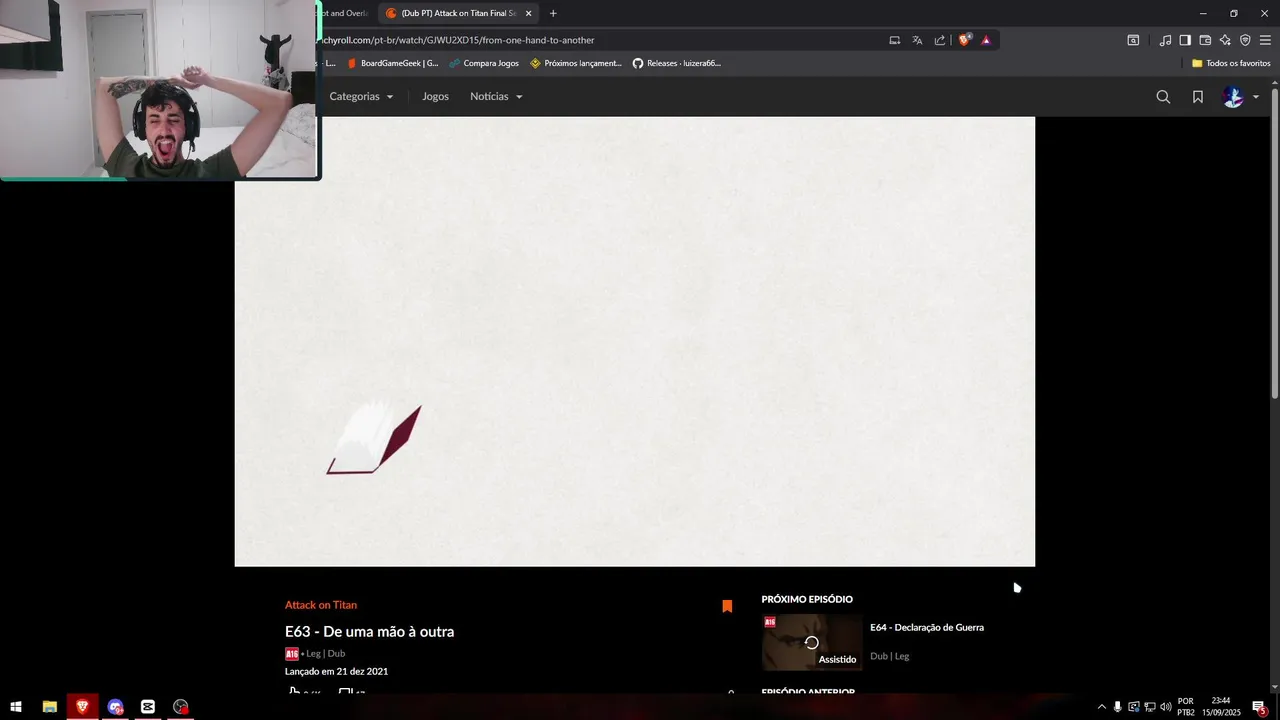Expand the Notícias dropdown
Screen dimensions: 1280x720
point(496,97)
